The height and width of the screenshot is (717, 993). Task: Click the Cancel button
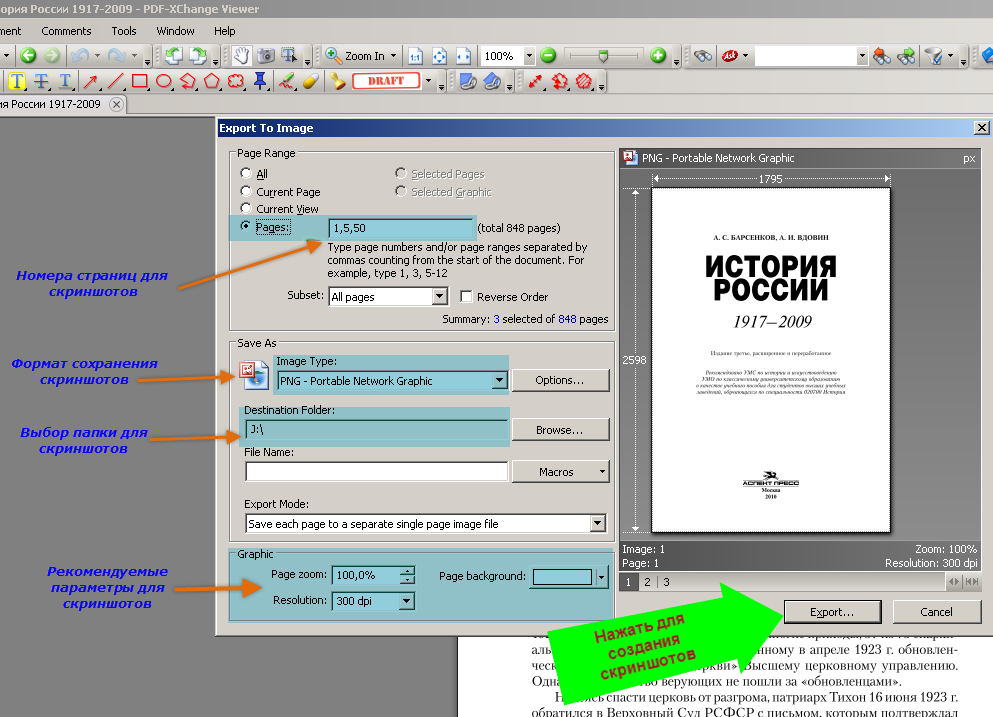tap(937, 612)
